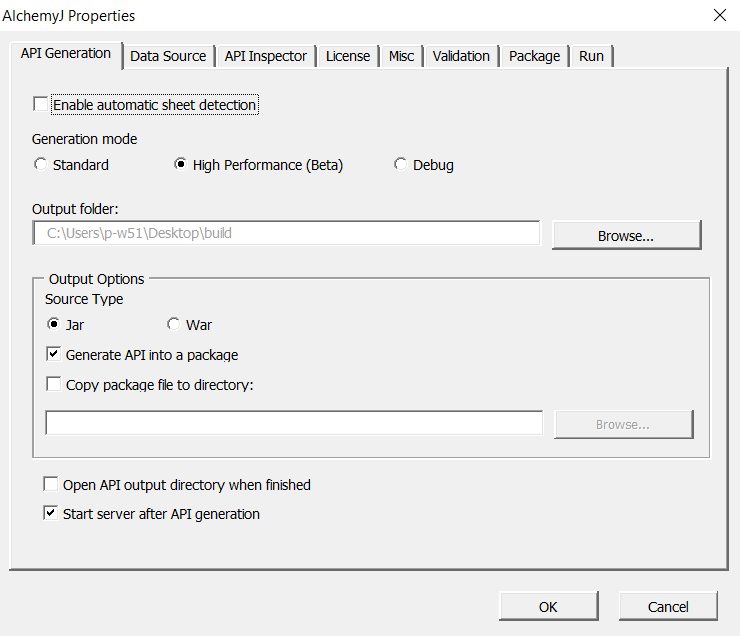Switch to the Data Source tab

168,56
